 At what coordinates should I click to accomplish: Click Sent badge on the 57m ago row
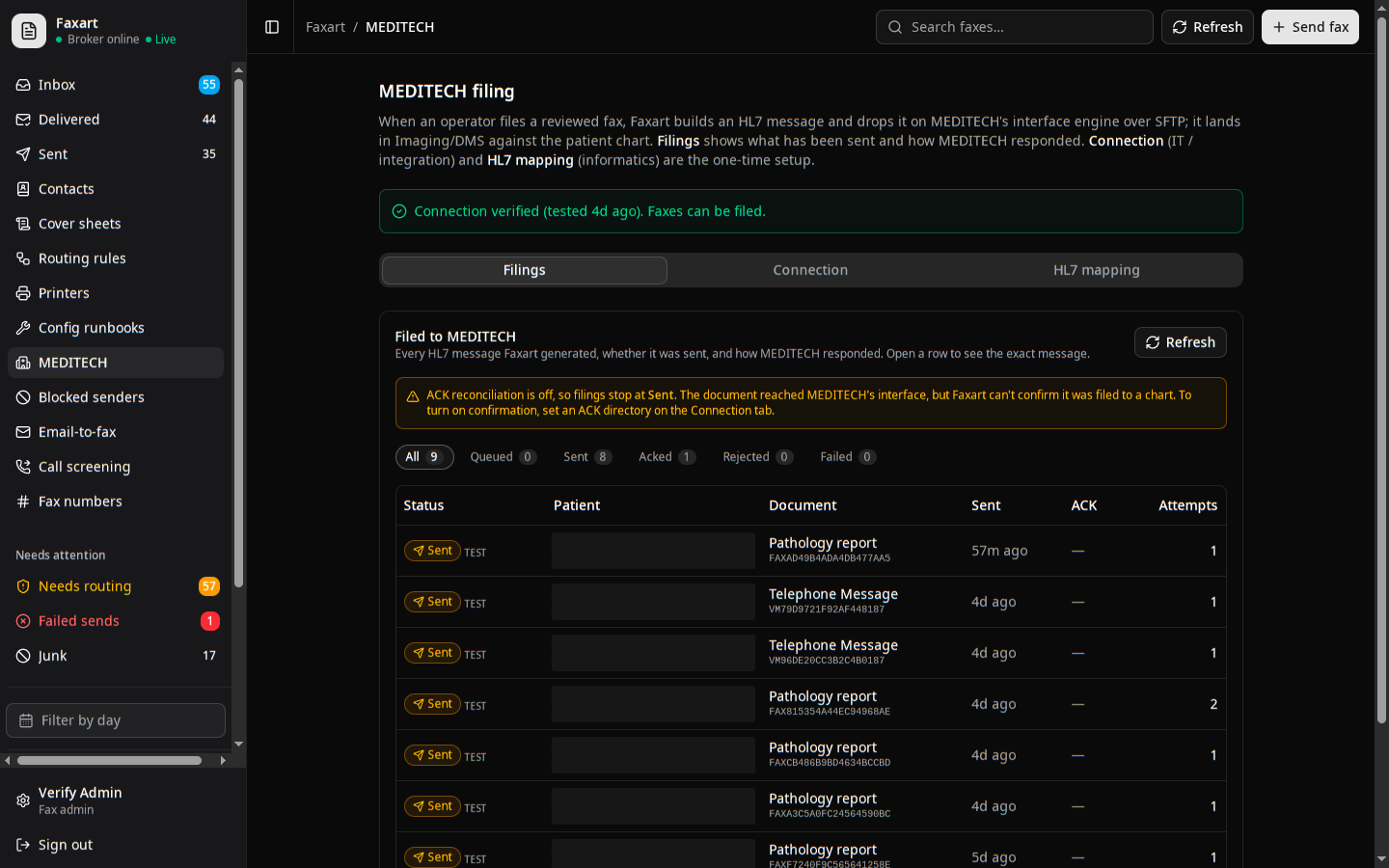(432, 551)
